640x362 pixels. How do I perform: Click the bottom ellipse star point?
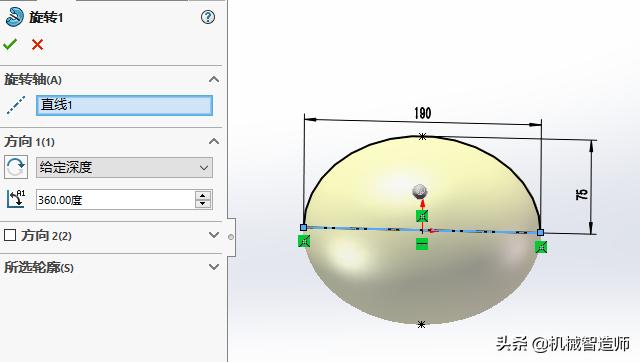422,324
